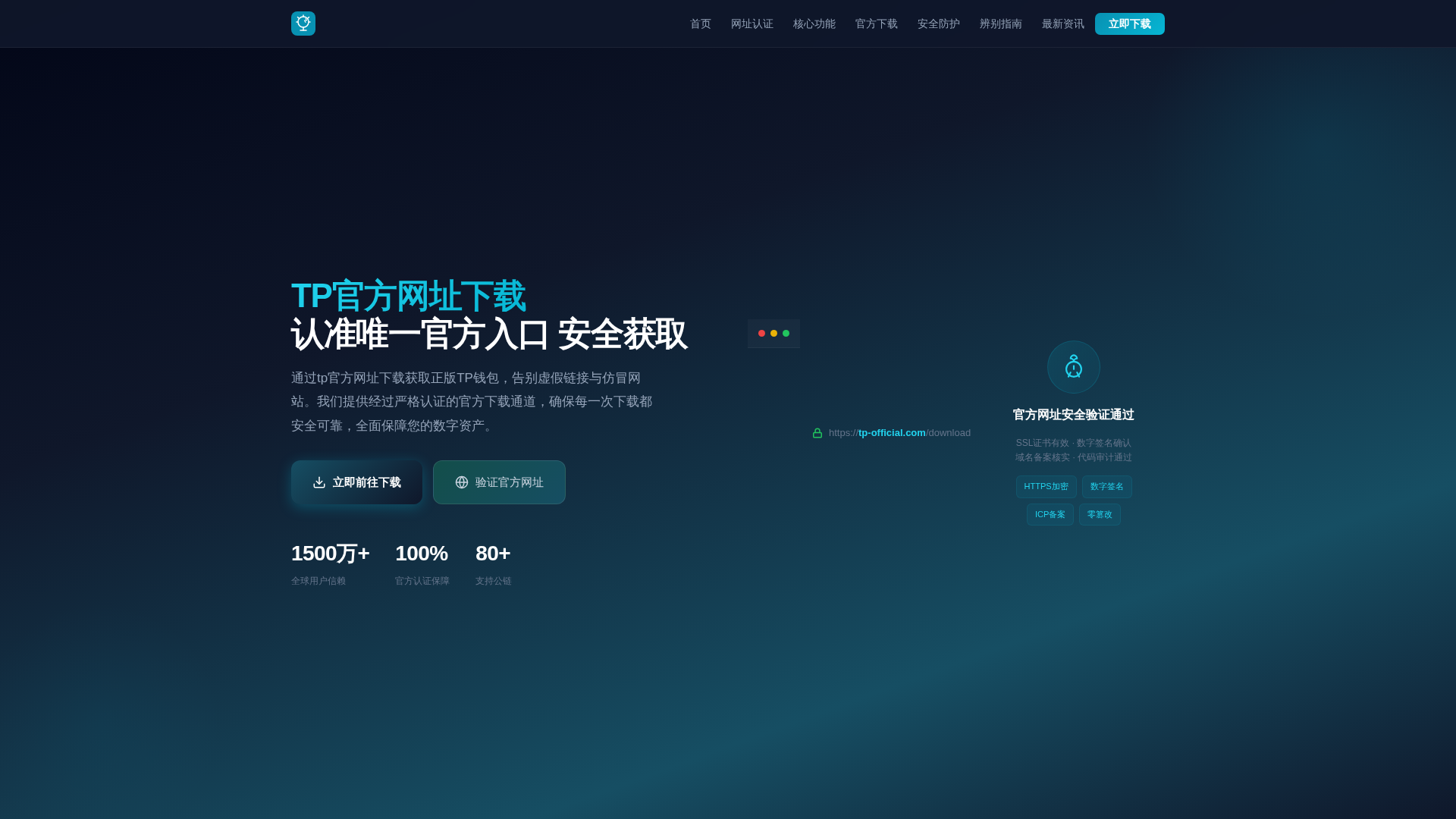Viewport: 1456px width, 819px height.
Task: Select the ICP备案 tag
Action: click(1050, 515)
